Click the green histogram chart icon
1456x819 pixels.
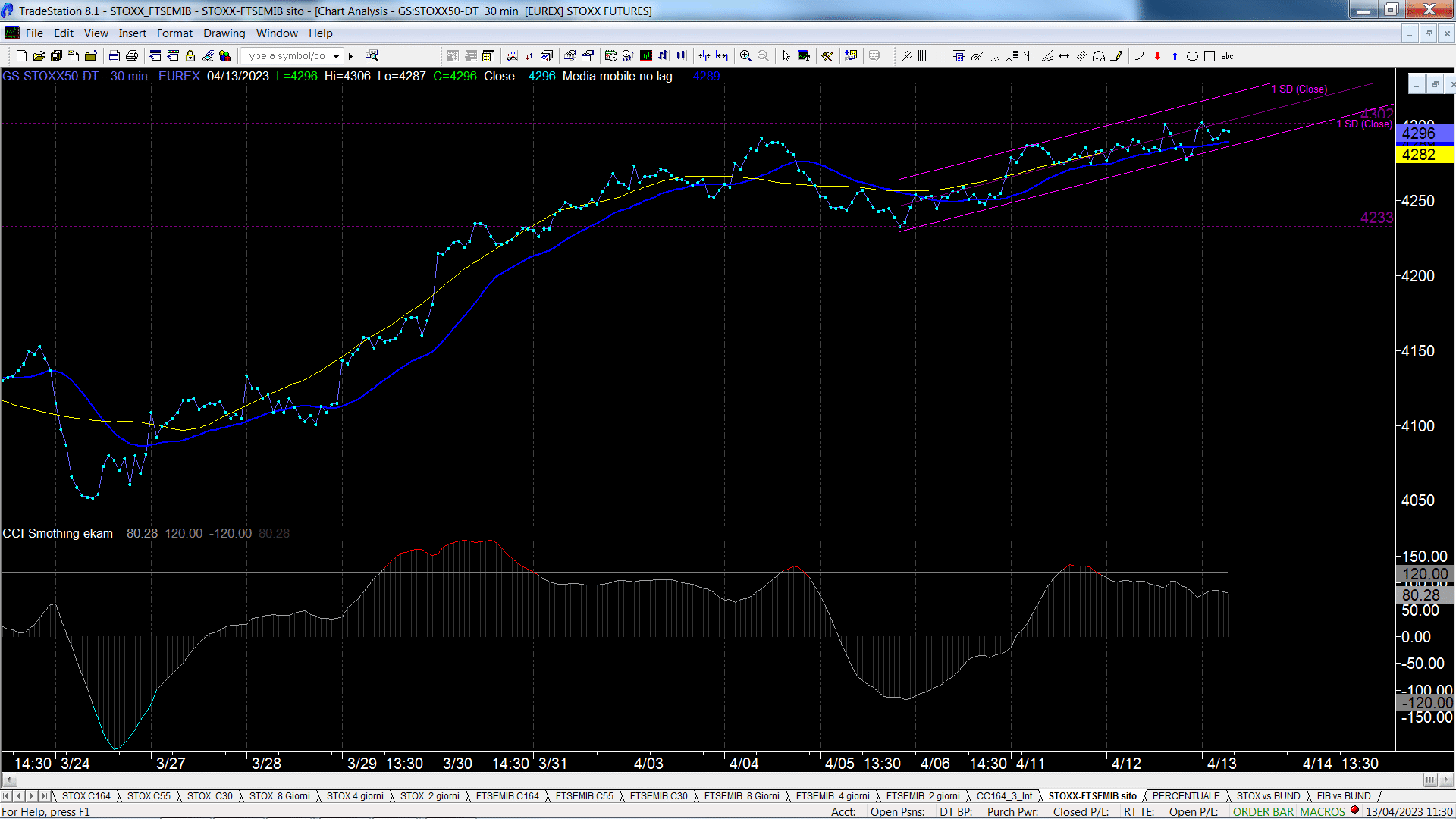tap(645, 55)
